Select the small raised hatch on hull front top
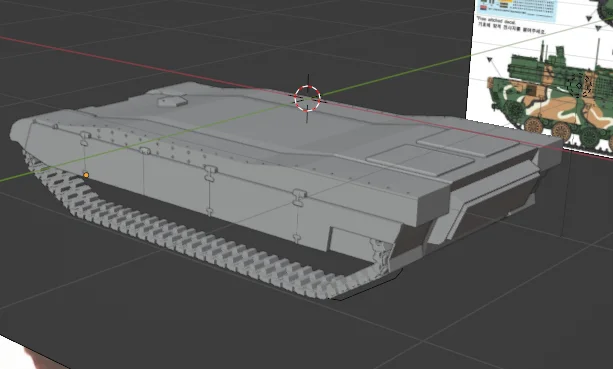The width and height of the screenshot is (613, 369). (x=172, y=100)
